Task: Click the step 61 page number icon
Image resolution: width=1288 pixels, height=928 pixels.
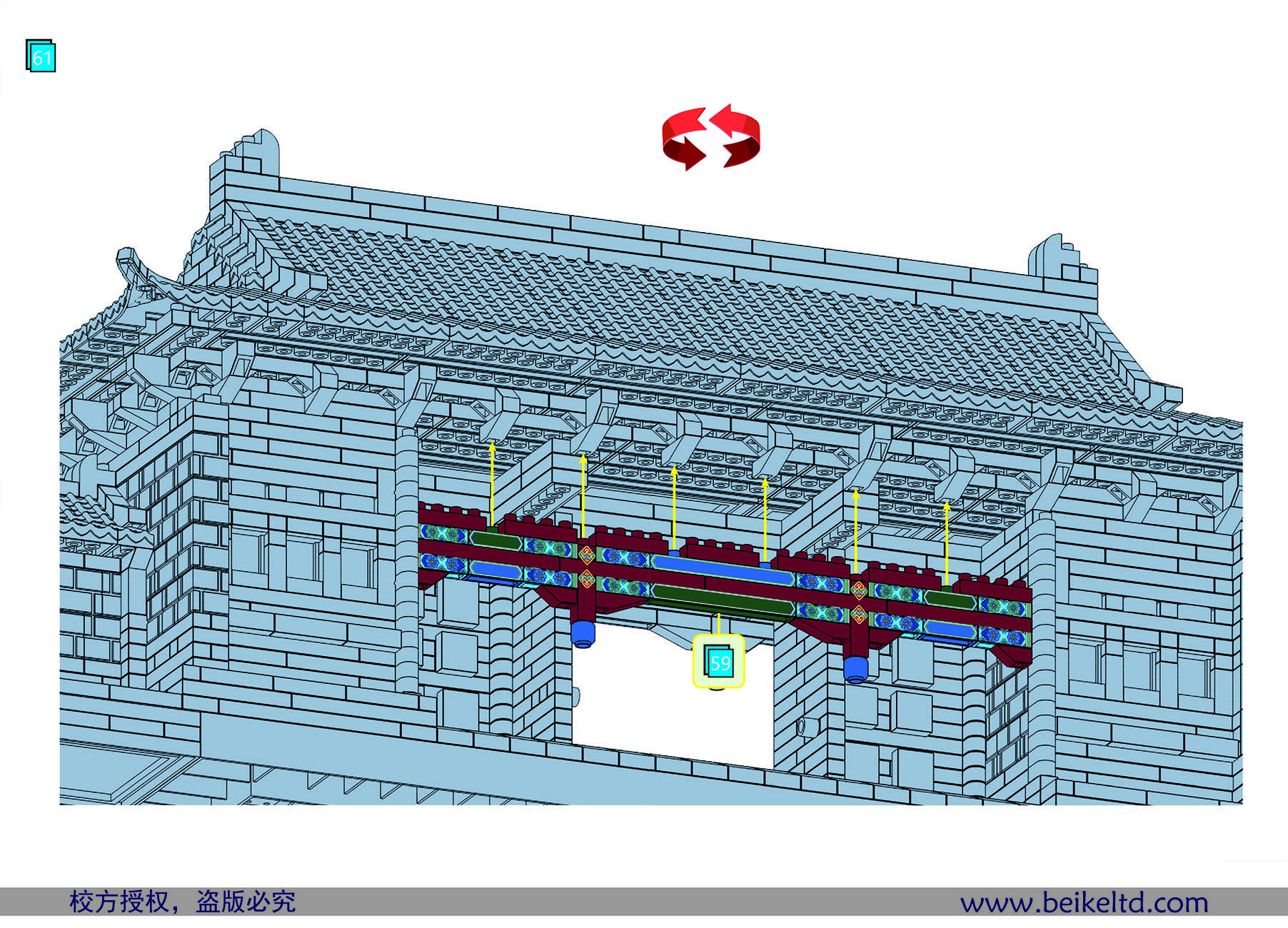Action: pyautogui.click(x=41, y=56)
